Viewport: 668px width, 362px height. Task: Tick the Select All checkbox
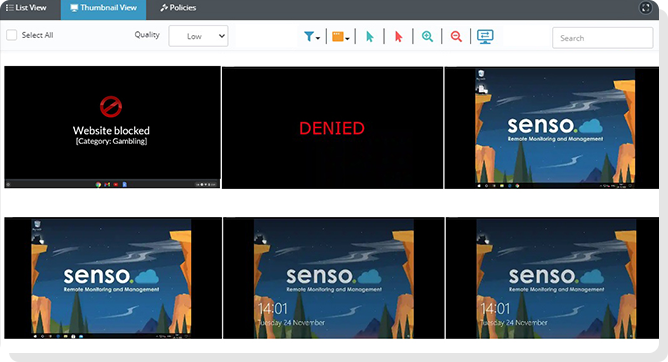pyautogui.click(x=12, y=35)
